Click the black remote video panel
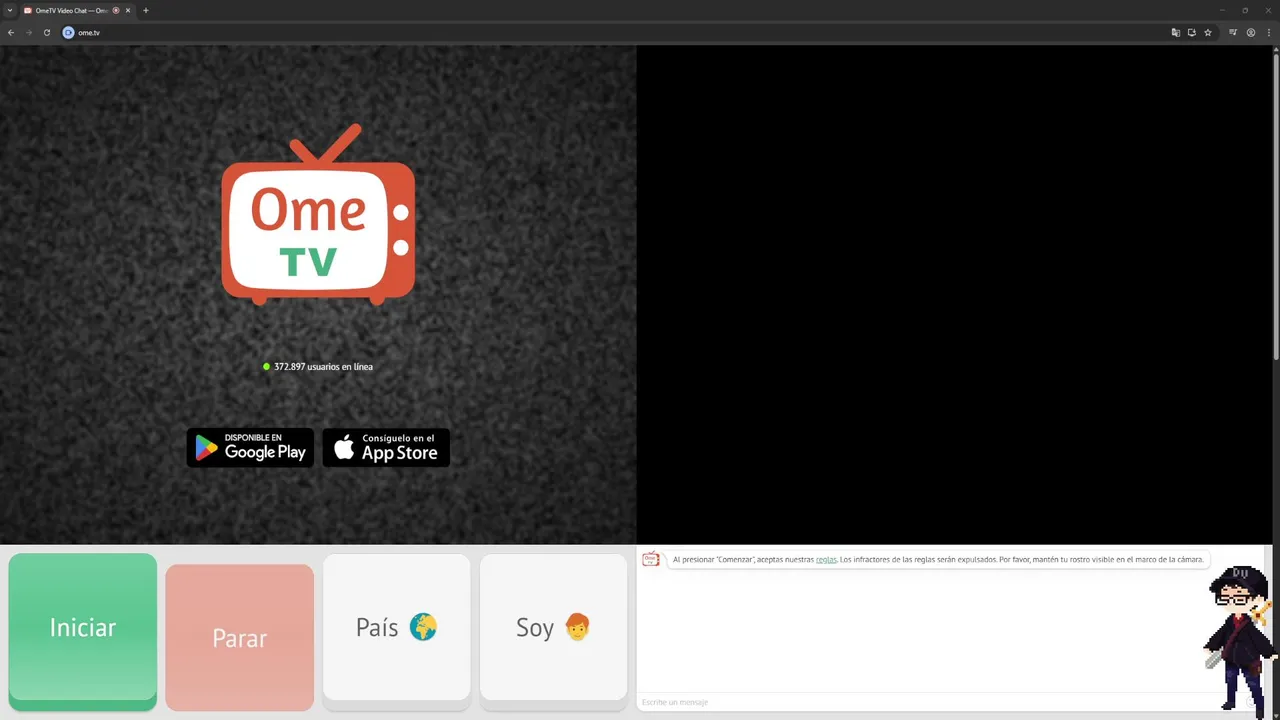 tap(954, 295)
